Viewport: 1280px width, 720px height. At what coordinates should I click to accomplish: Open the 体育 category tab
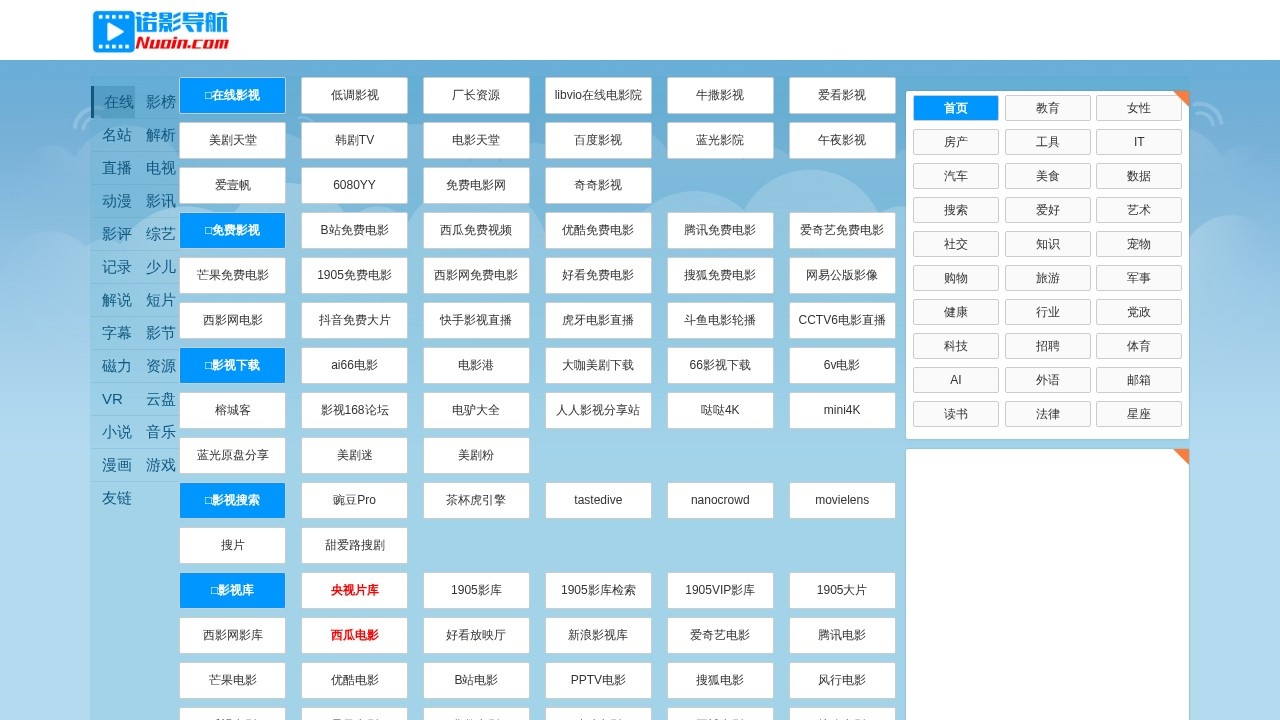[1139, 346]
